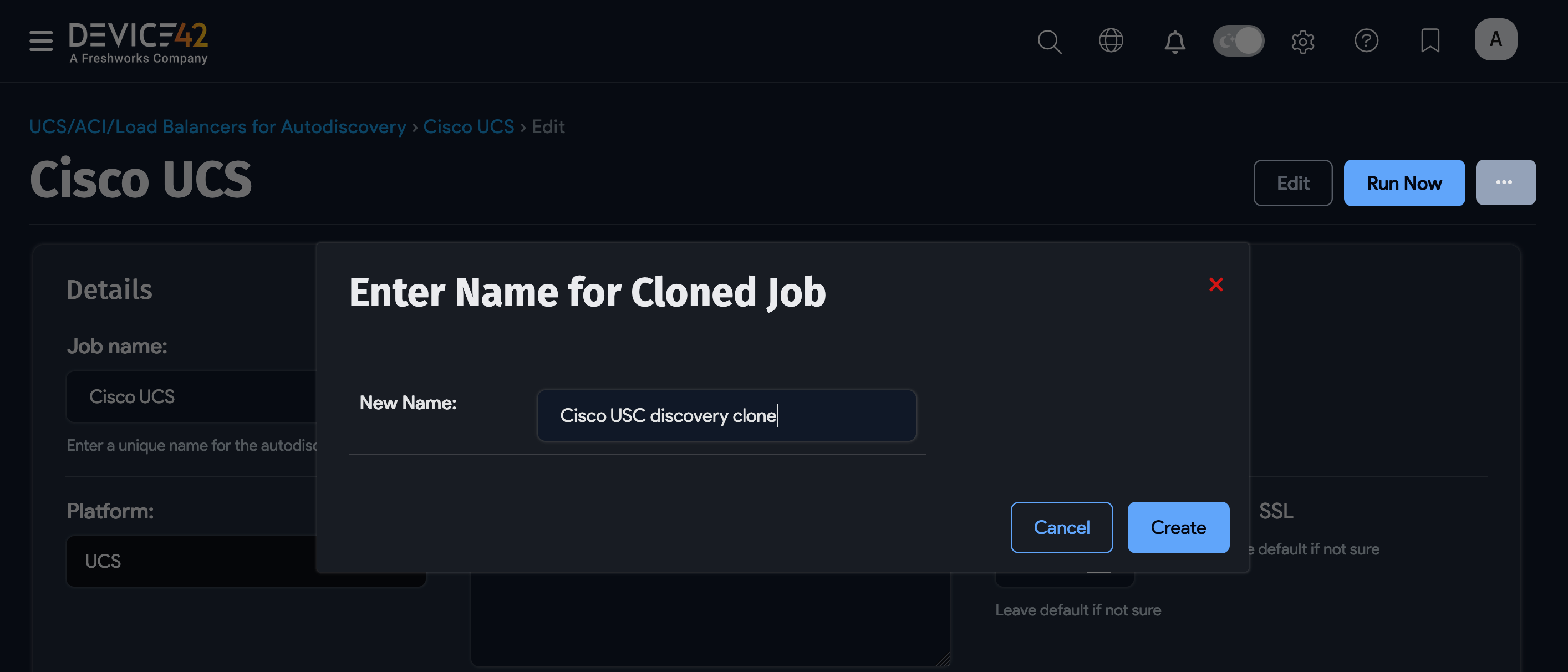Toggle the dark mode switch
The height and width of the screenshot is (672, 1568).
click(x=1238, y=41)
